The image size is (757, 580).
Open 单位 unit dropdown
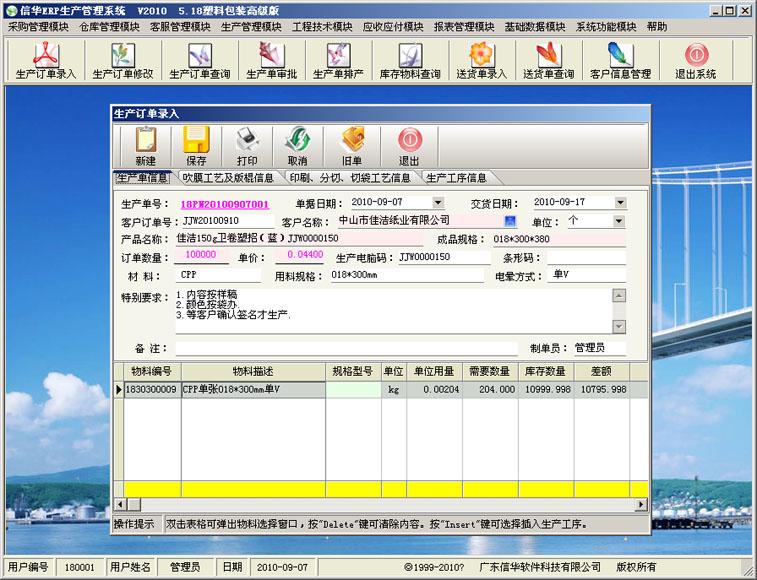pyautogui.click(x=619, y=221)
